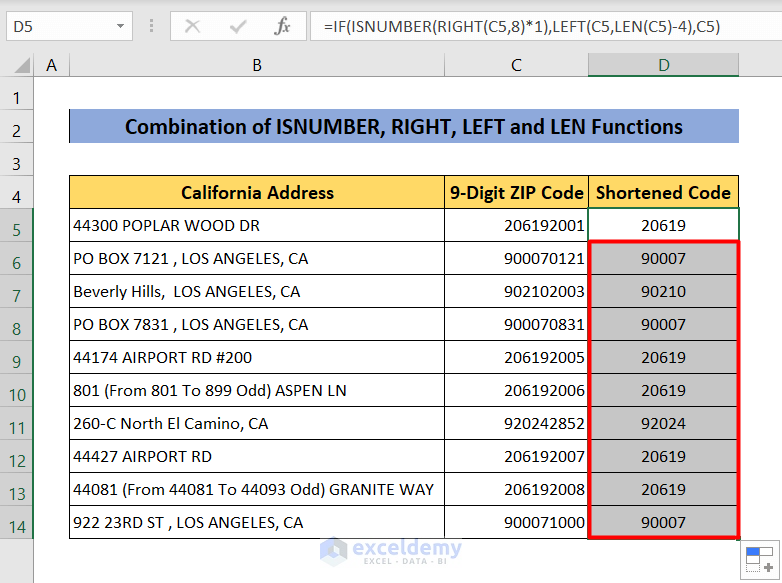The height and width of the screenshot is (583, 782).
Task: Select cell D5 containing 20619
Action: coord(663,226)
